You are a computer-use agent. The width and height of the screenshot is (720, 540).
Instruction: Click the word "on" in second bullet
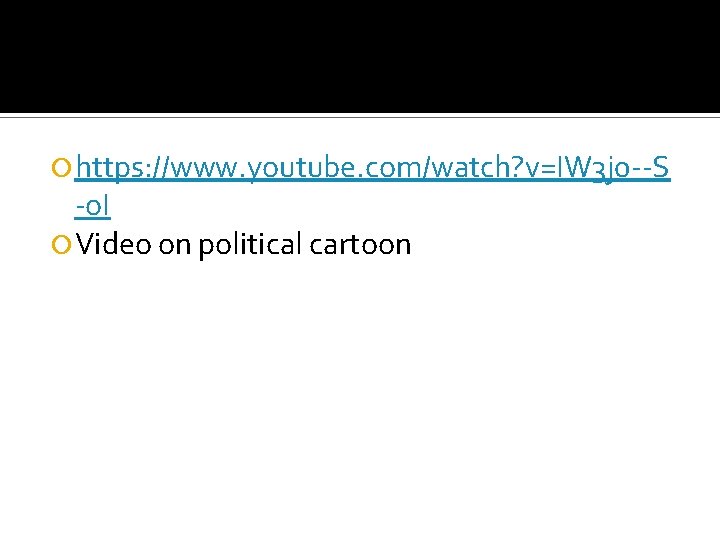click(x=174, y=246)
